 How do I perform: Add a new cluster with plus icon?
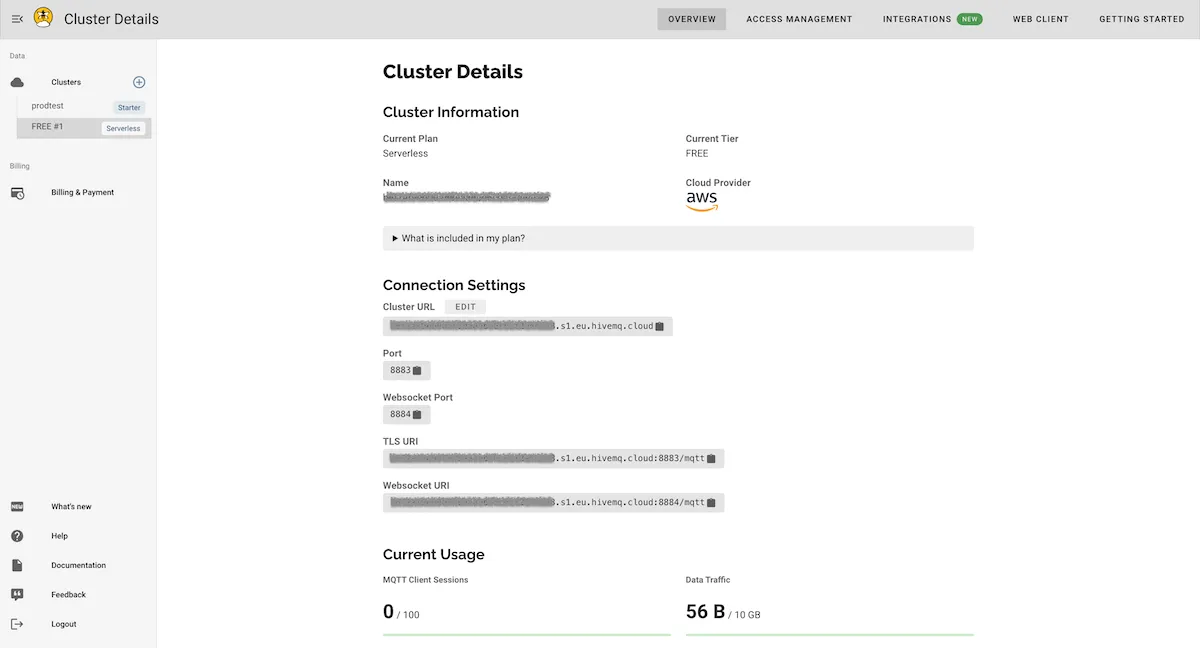tap(139, 82)
